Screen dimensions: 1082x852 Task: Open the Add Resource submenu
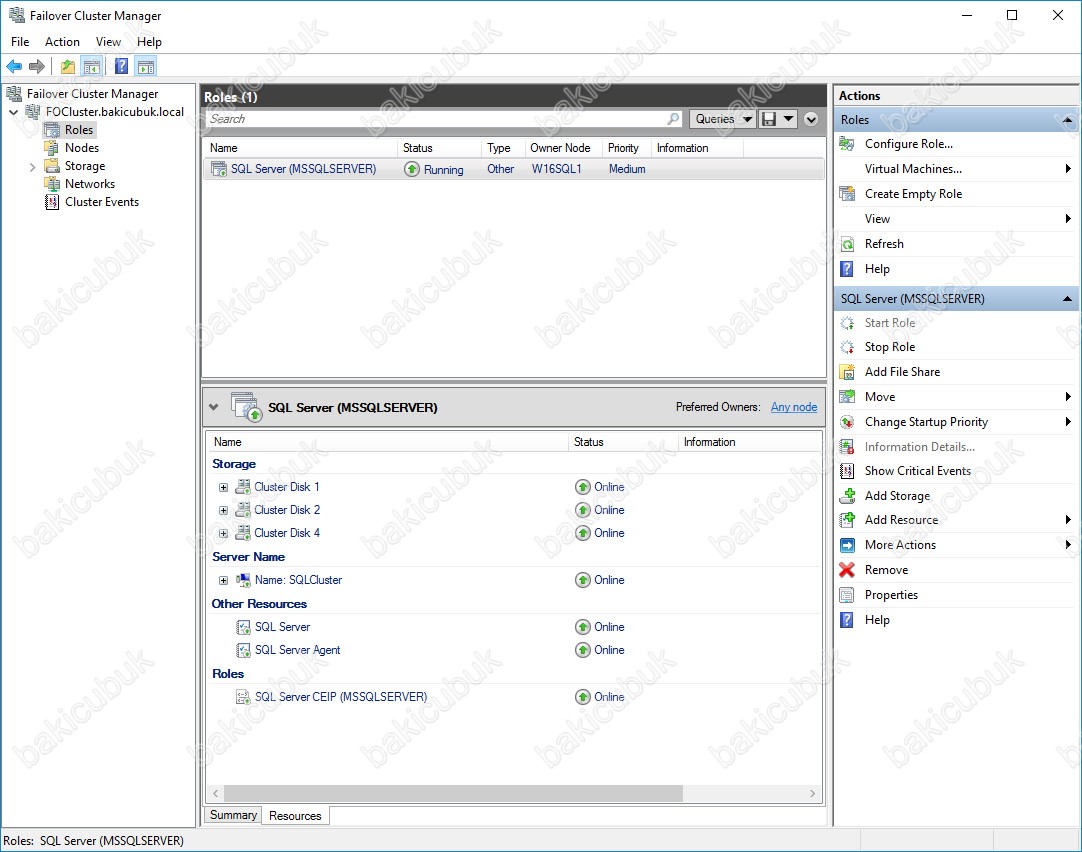(x=956, y=520)
